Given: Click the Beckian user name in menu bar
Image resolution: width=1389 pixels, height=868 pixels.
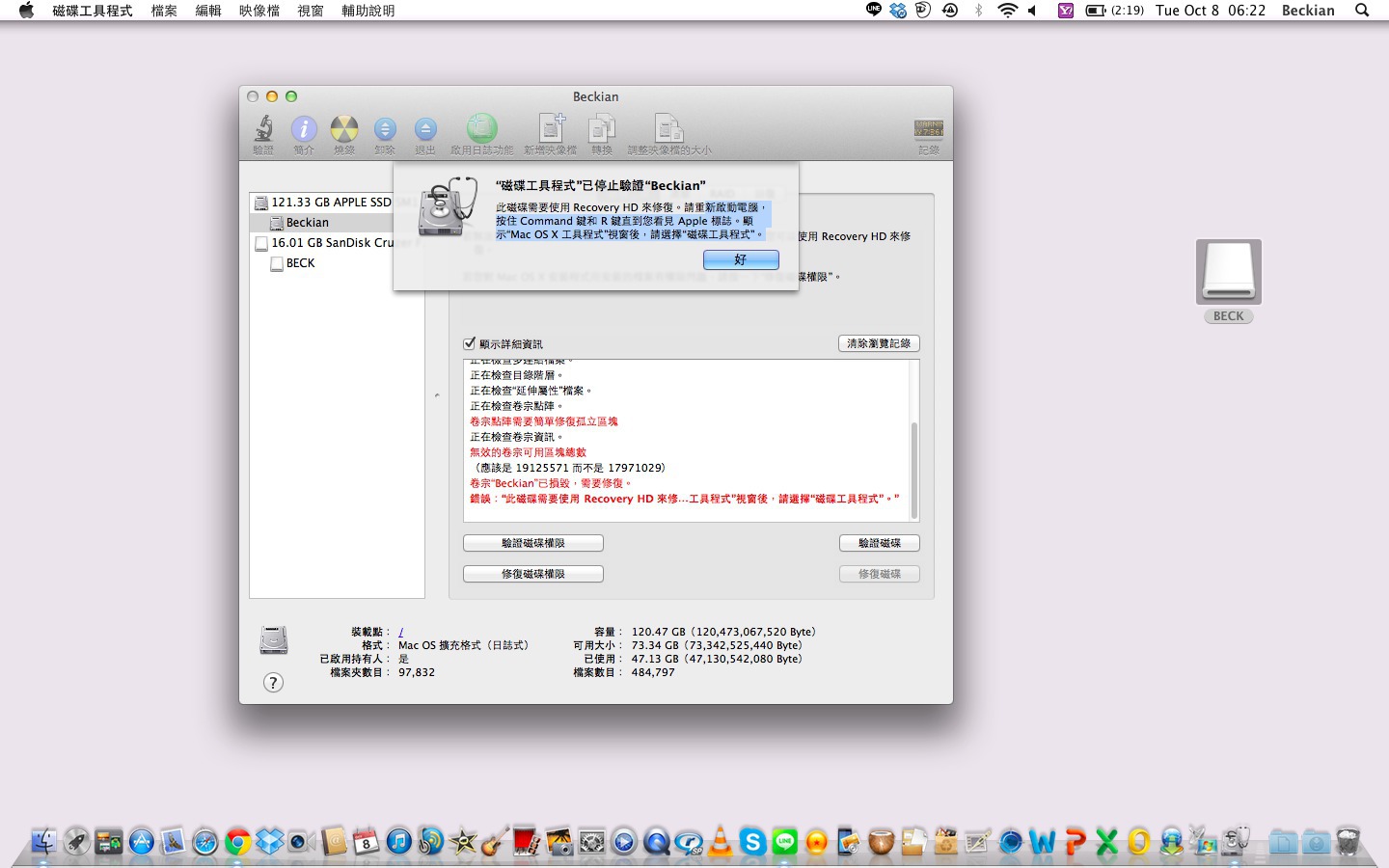Looking at the screenshot, I should [1308, 11].
